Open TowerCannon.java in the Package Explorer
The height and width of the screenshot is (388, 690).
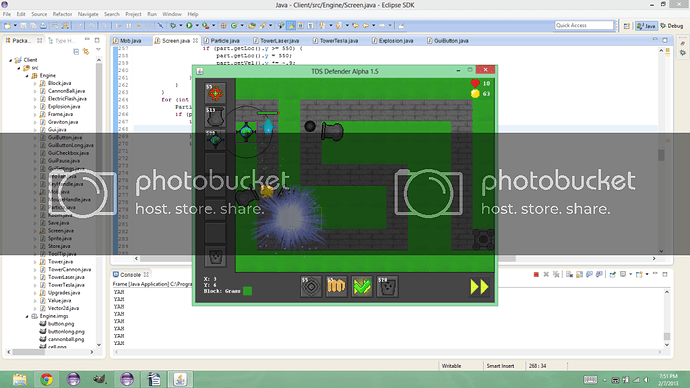tap(69, 269)
